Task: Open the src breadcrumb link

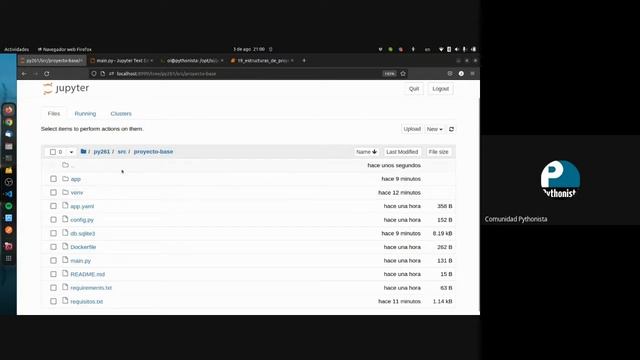Action: click(x=122, y=151)
